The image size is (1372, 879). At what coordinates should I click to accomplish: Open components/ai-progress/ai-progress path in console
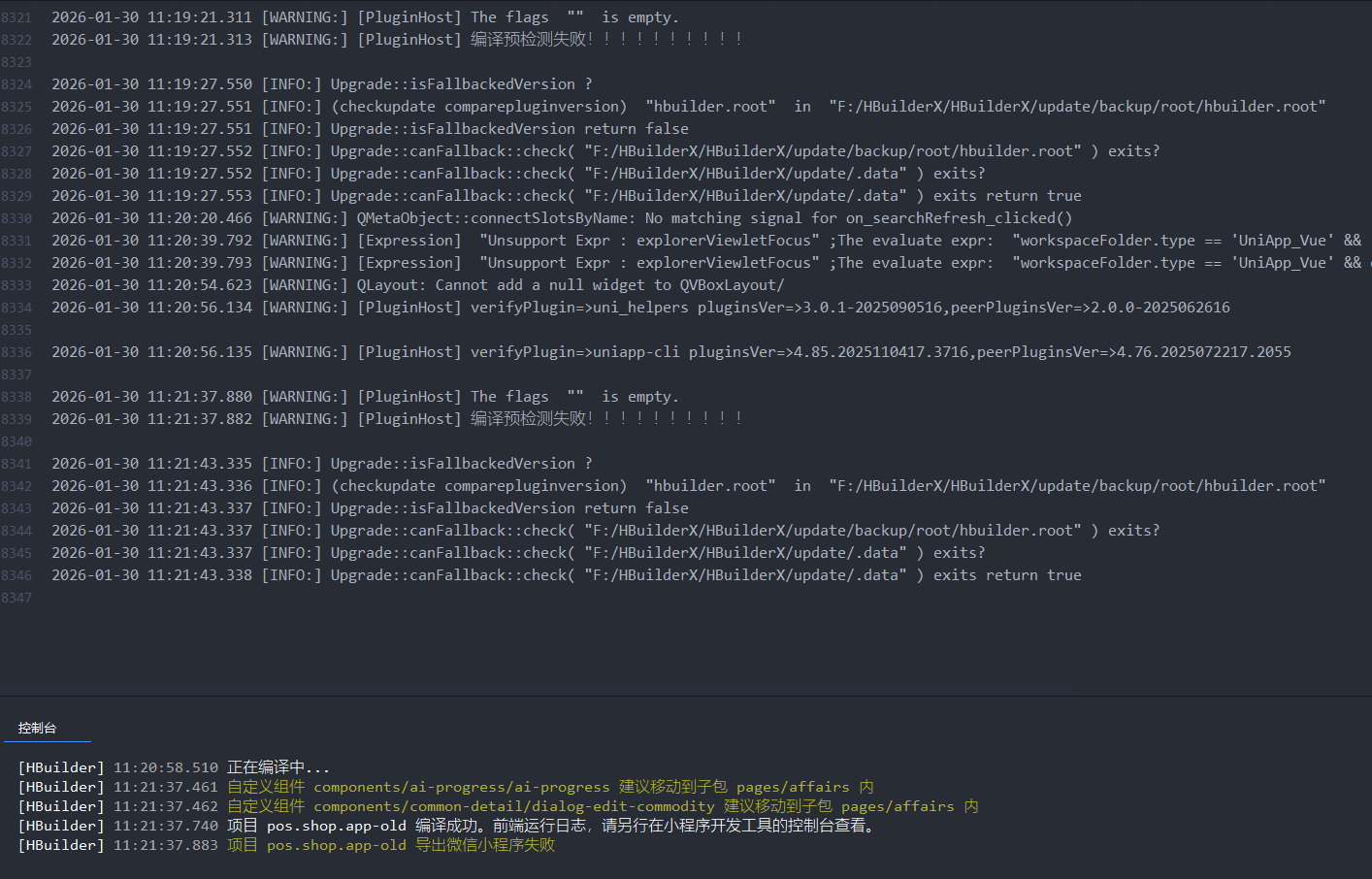coord(461,787)
